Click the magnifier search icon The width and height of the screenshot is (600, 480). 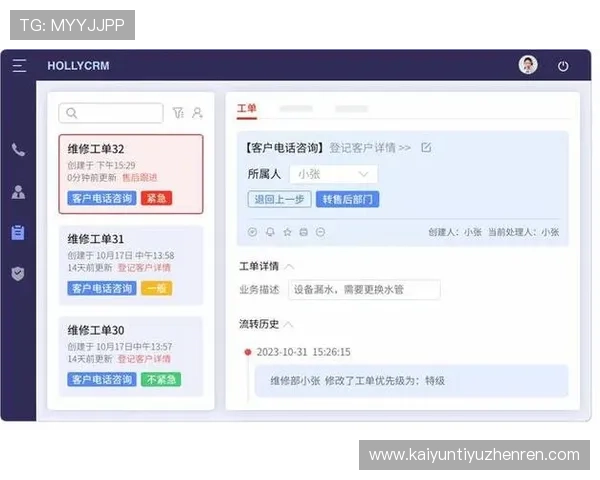72,113
